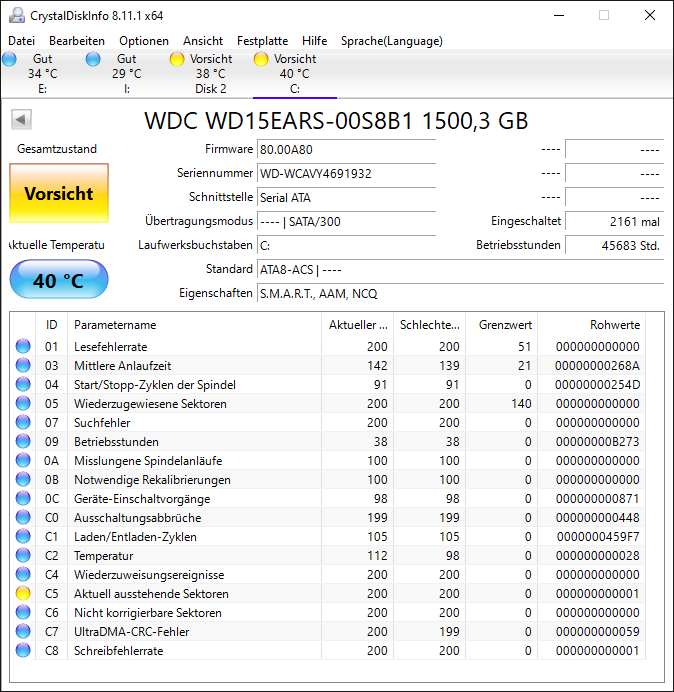The height and width of the screenshot is (692, 674).
Task: Open the Hilfe menu
Action: click(314, 41)
